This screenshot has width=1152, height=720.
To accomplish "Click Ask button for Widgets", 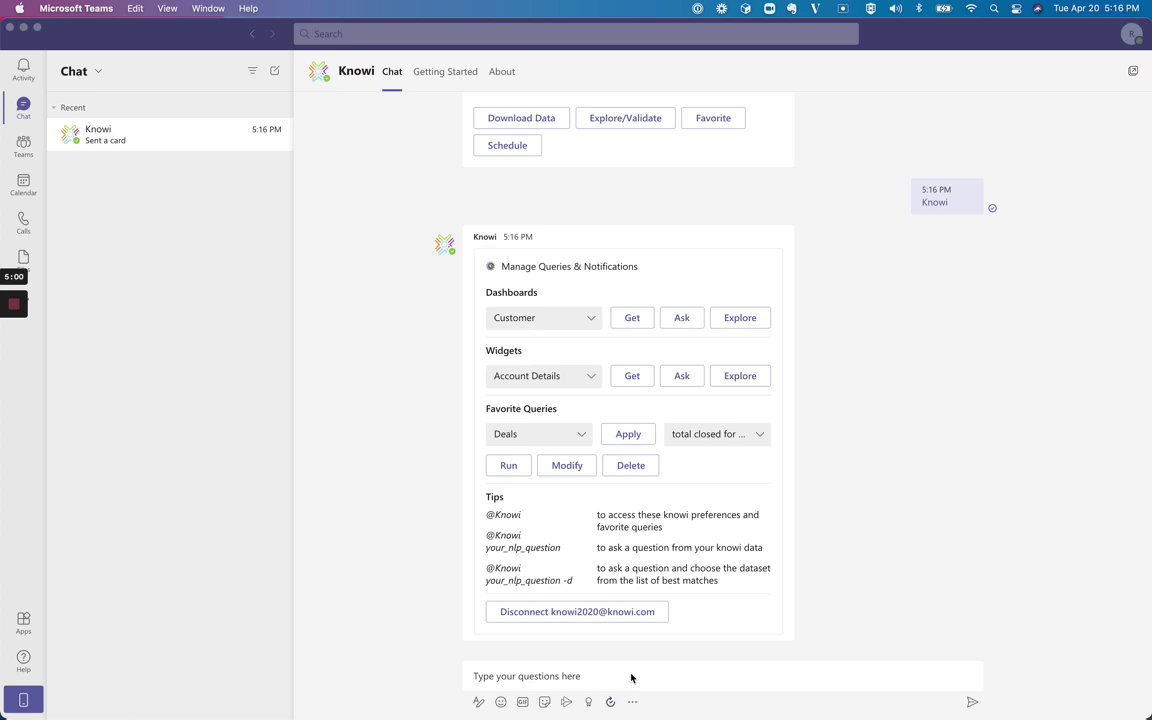I will pyautogui.click(x=682, y=375).
